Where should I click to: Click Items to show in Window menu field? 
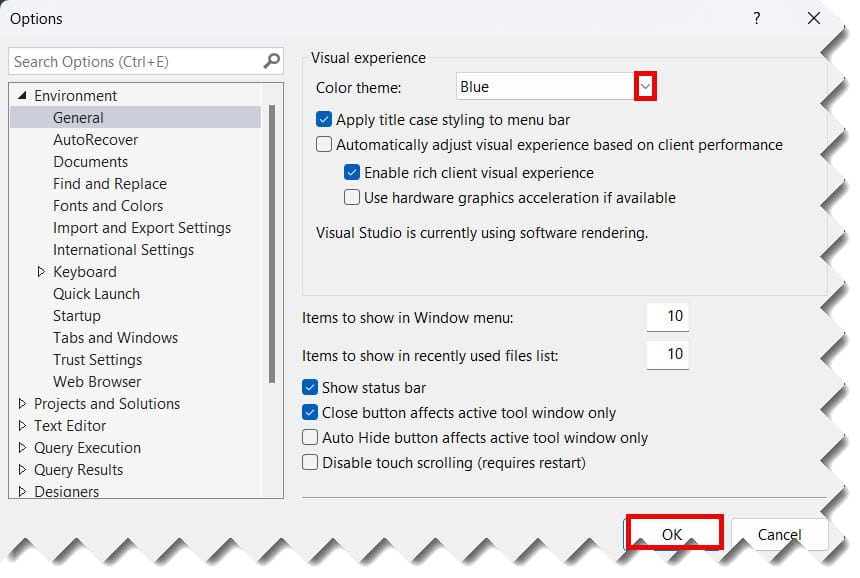(x=668, y=317)
